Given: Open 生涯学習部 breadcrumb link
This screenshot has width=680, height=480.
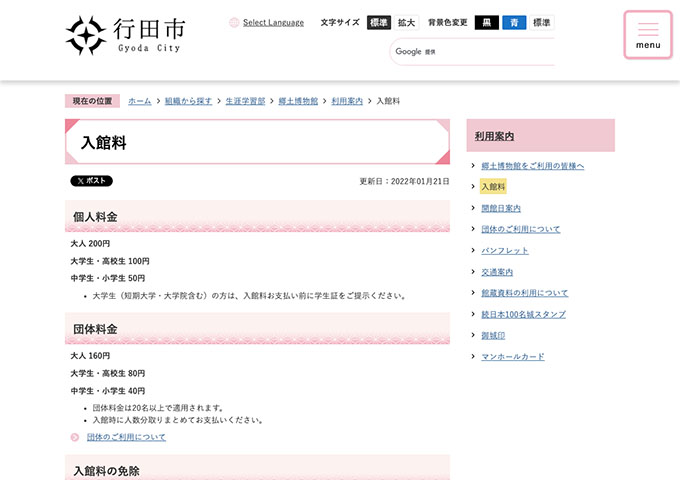Looking at the screenshot, I should 245,101.
